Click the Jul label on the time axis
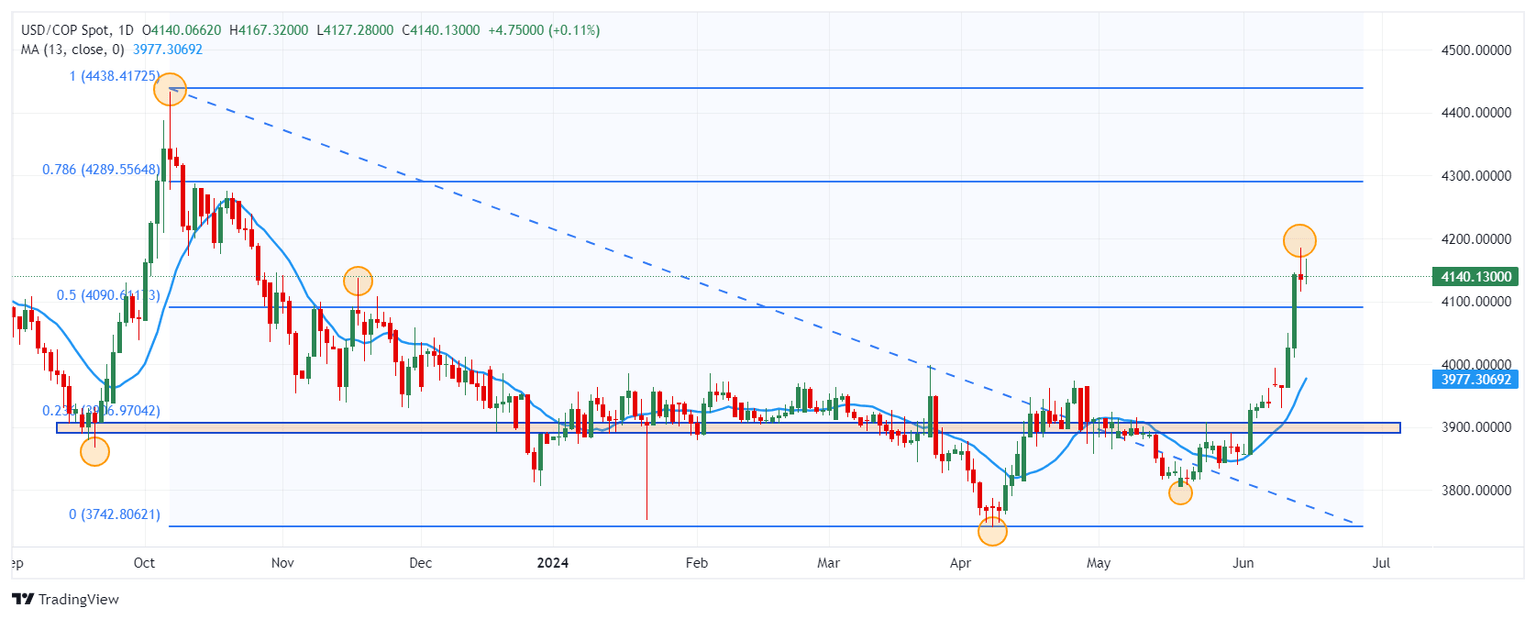This screenshot has height=619, width=1536. click(1382, 563)
